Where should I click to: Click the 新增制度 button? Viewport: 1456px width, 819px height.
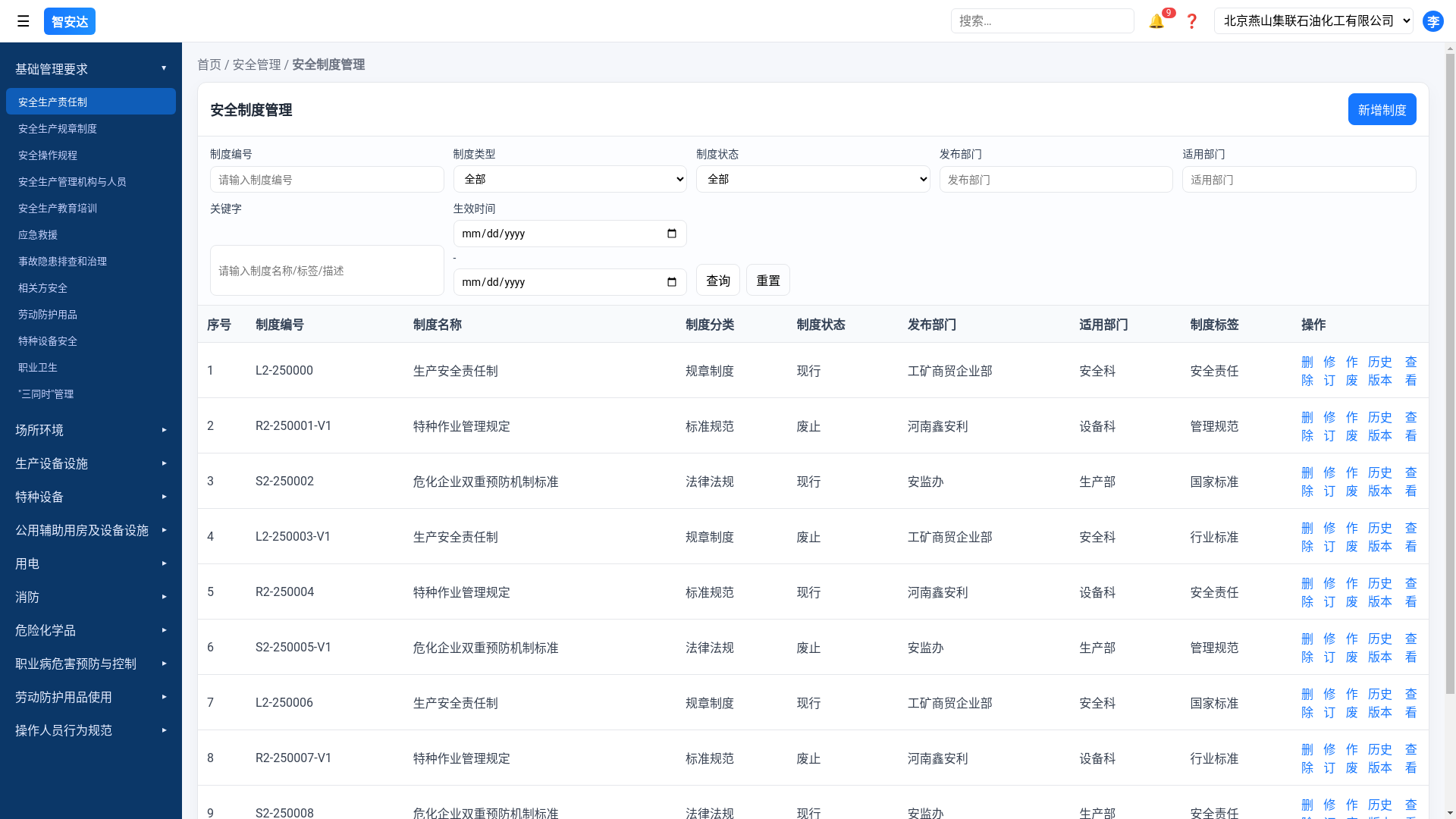1382,109
